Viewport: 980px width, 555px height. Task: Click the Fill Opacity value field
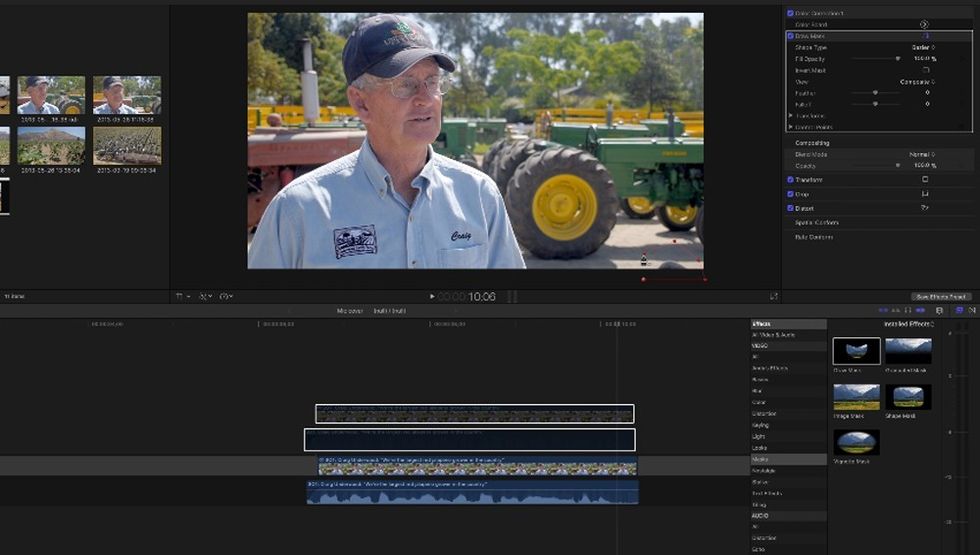pyautogui.click(x=924, y=59)
